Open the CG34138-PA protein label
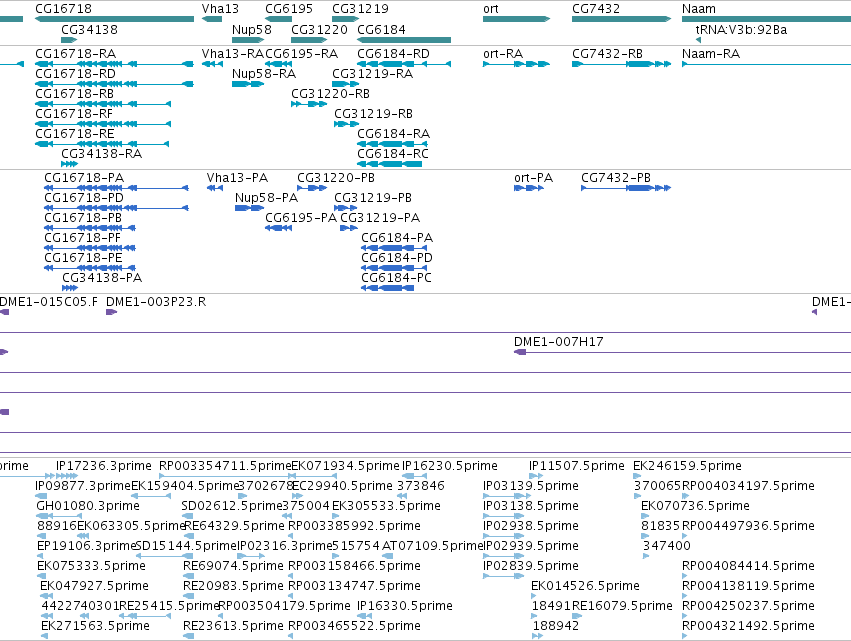This screenshot has width=851, height=641. pos(102,278)
